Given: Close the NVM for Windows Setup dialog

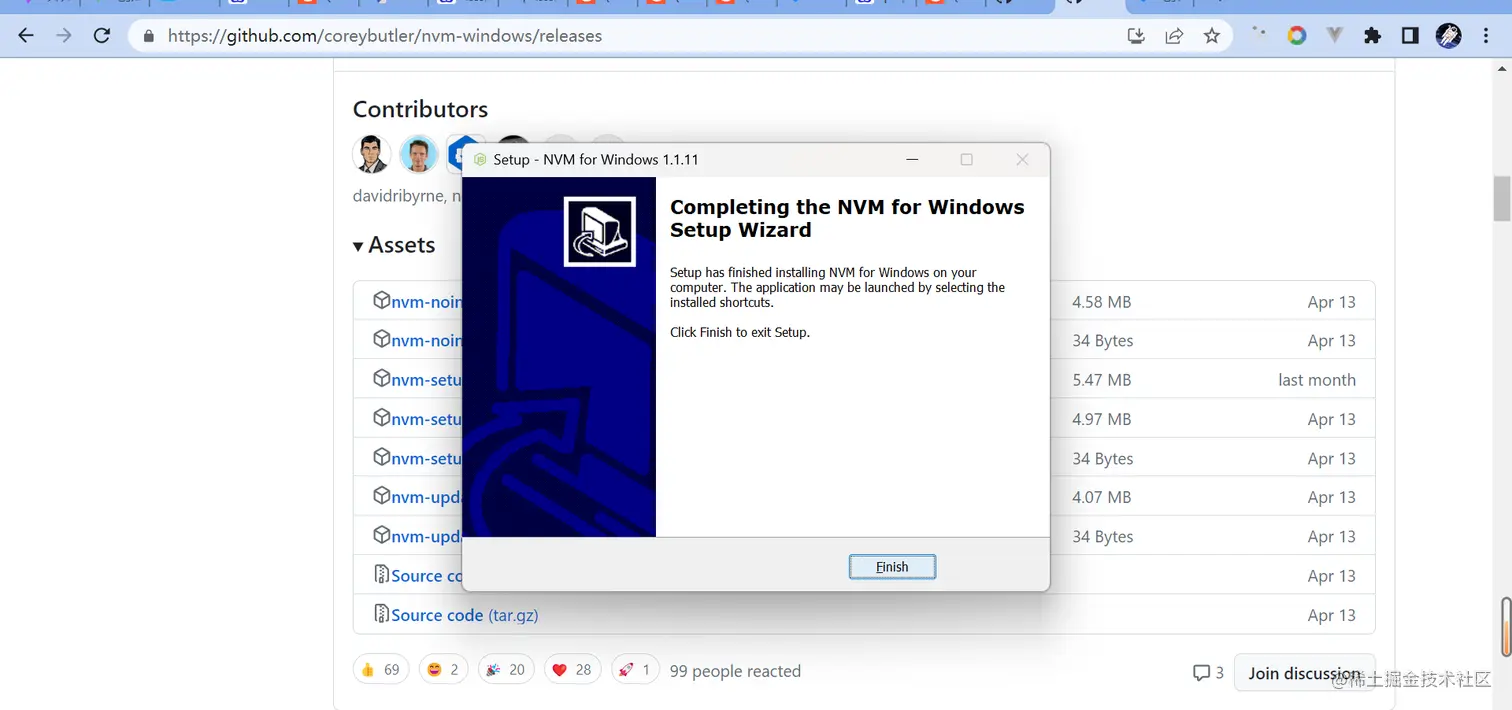Looking at the screenshot, I should point(1022,159).
